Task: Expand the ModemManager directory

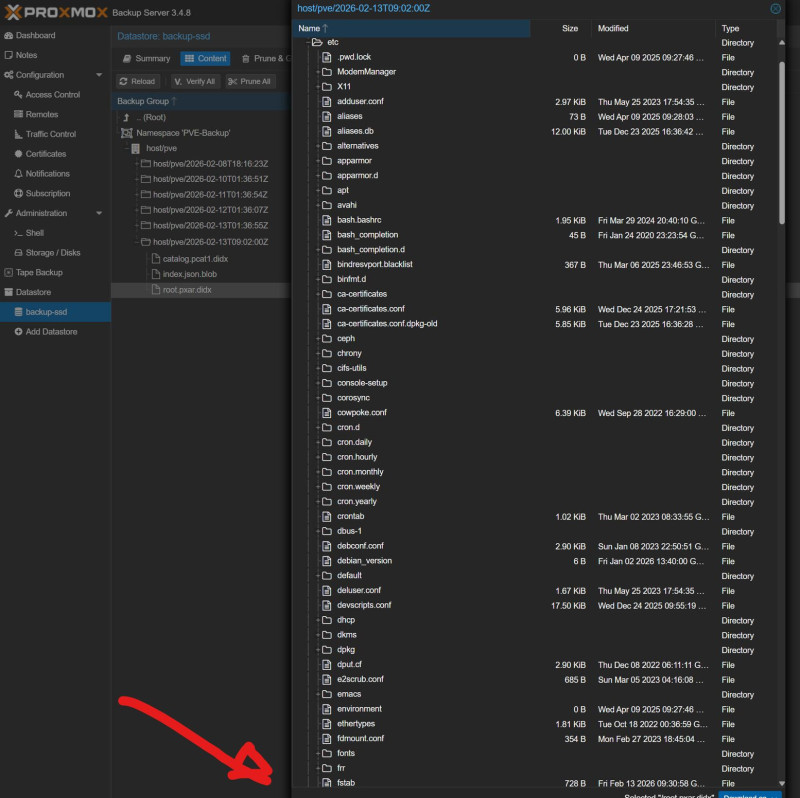Action: click(x=318, y=72)
